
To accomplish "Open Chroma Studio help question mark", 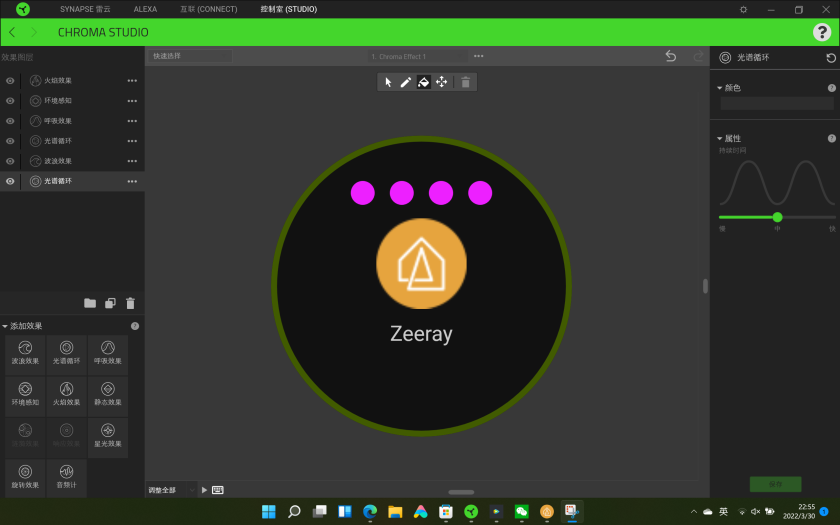I will (x=822, y=32).
